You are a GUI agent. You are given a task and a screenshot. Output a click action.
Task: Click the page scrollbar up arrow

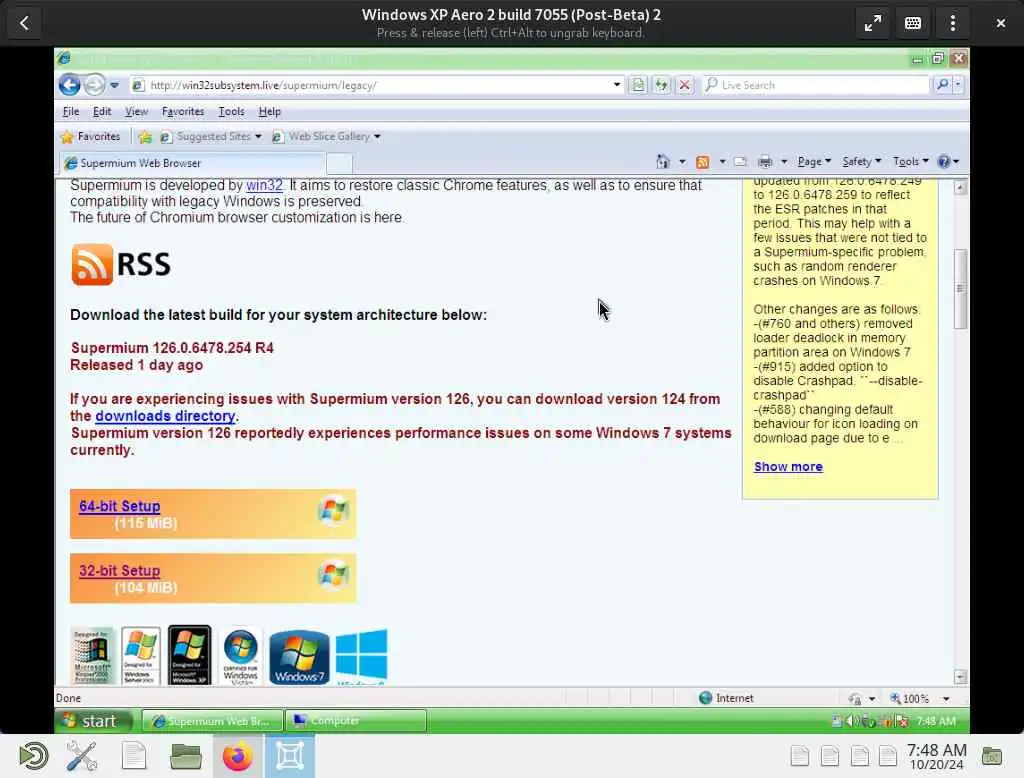click(x=960, y=187)
